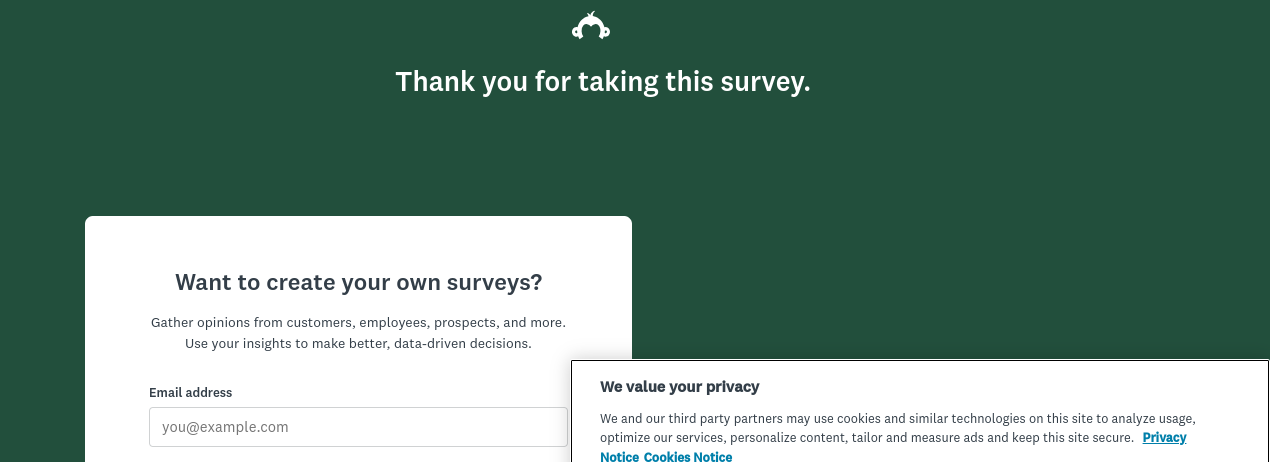Click the 'Want to create your own surveys?' heading
1270x462 pixels.
click(359, 282)
